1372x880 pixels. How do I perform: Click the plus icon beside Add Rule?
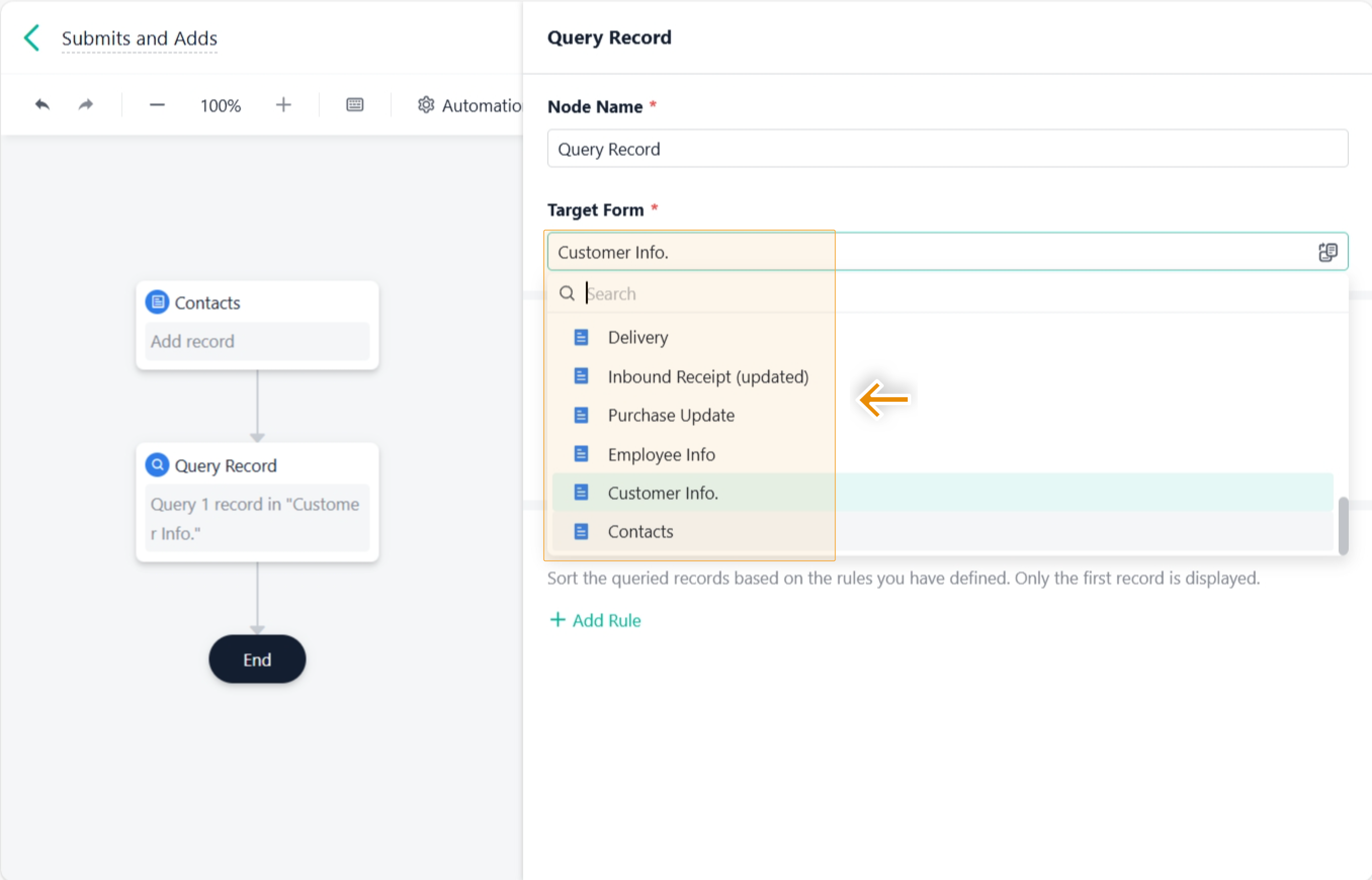tap(557, 620)
